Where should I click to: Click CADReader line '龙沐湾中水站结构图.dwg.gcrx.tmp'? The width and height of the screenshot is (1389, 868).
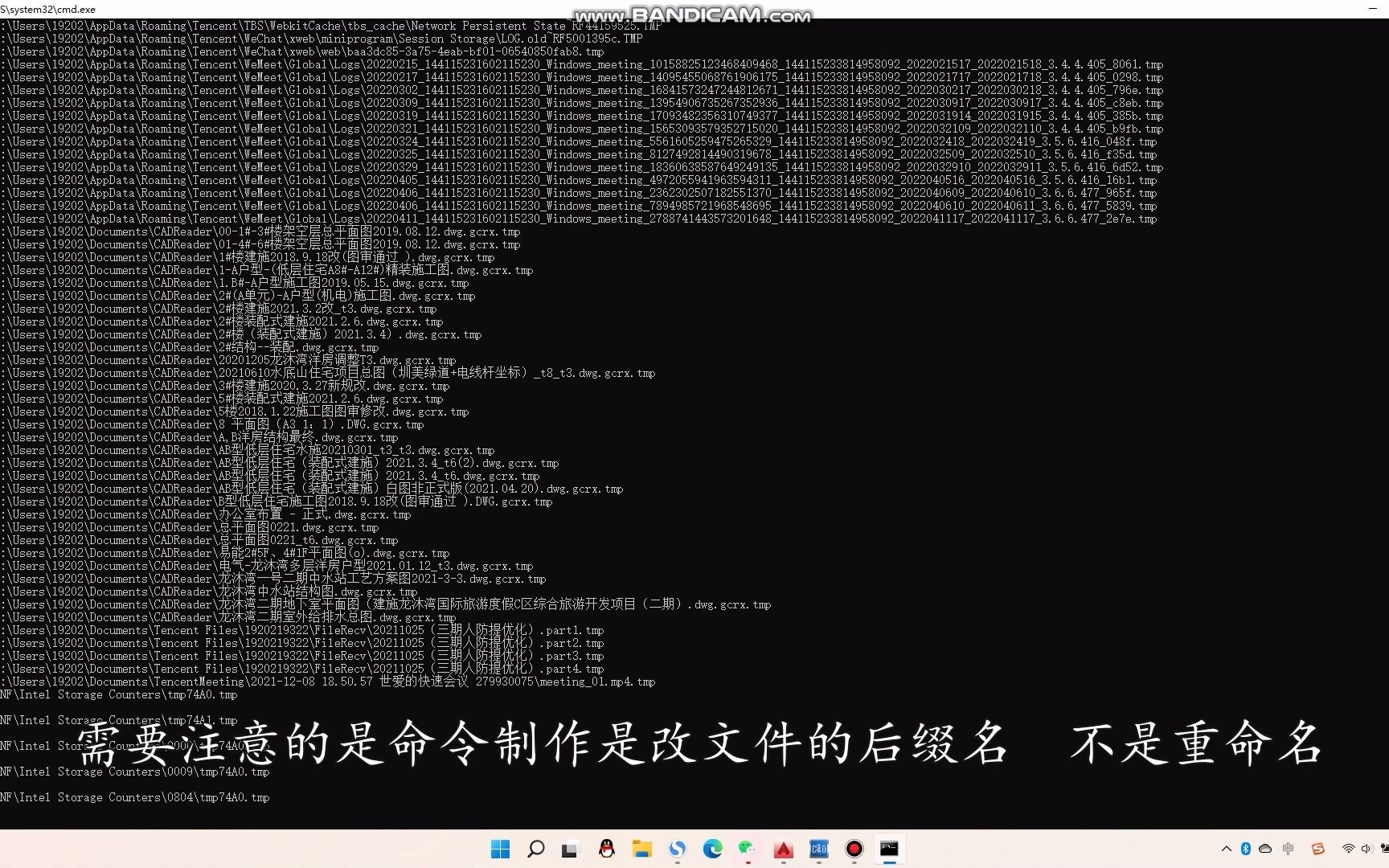(209, 592)
